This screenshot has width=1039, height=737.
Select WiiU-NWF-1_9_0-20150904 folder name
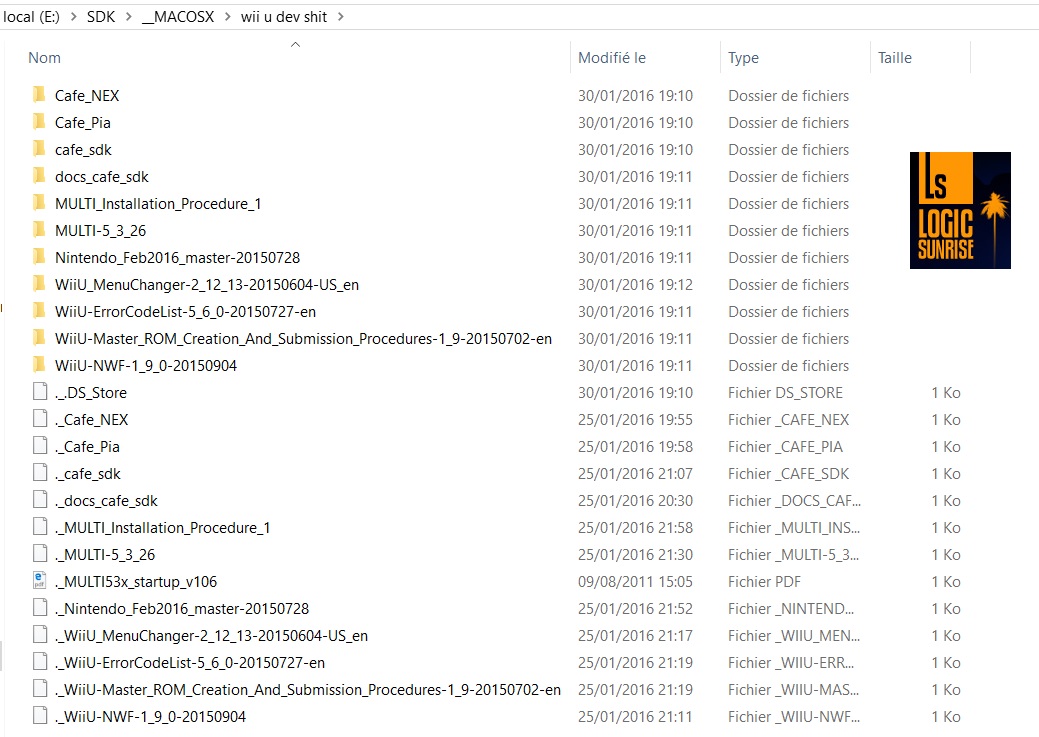click(x=146, y=365)
